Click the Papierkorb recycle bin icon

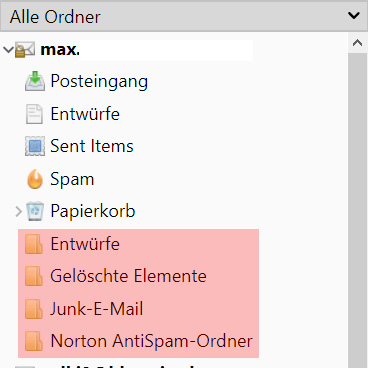[35, 211]
